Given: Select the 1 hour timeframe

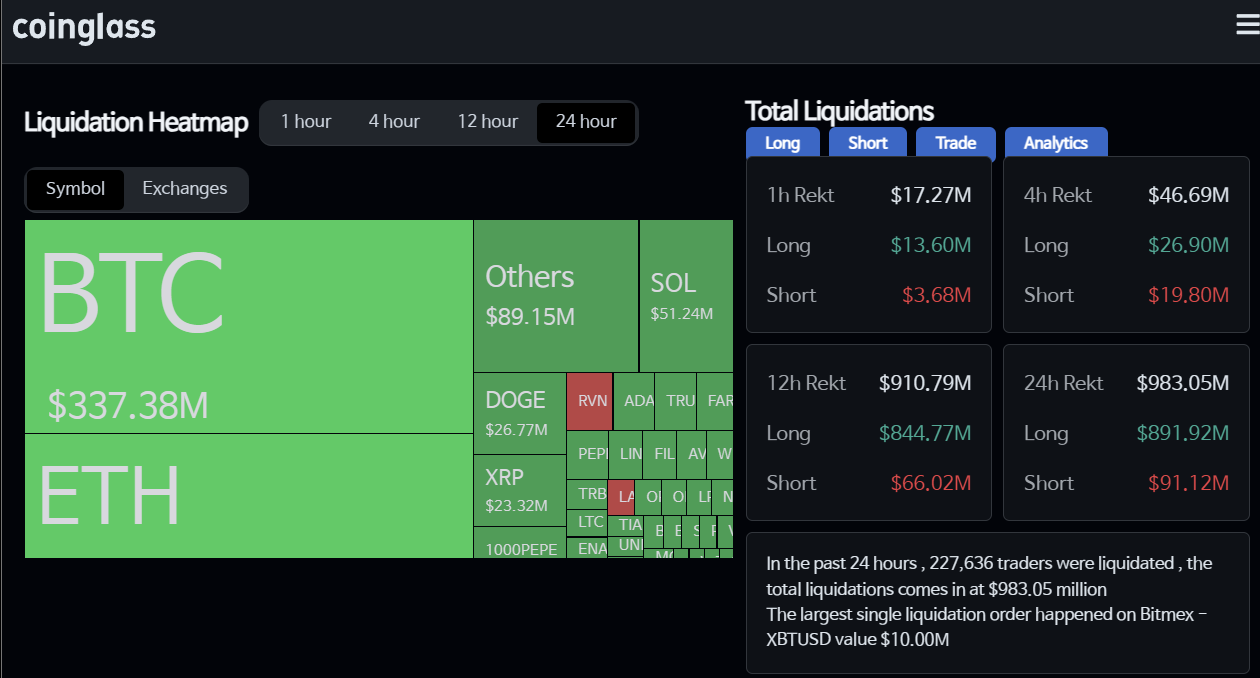Looking at the screenshot, I should tap(306, 122).
